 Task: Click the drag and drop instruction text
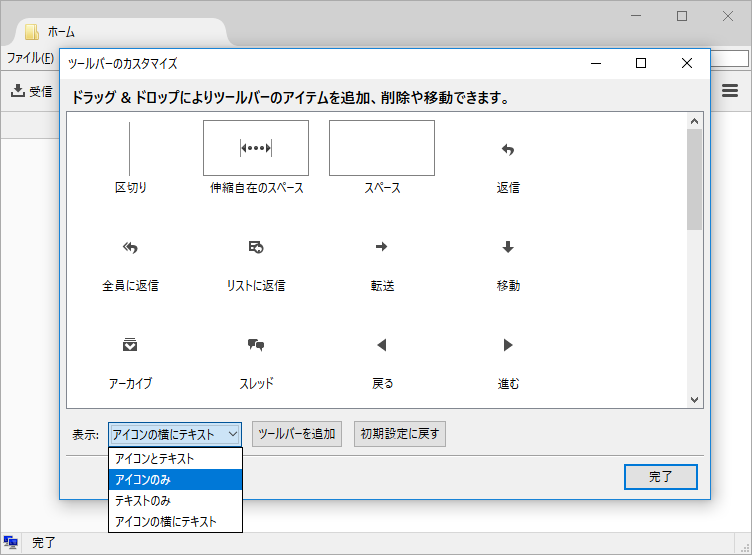tap(291, 98)
